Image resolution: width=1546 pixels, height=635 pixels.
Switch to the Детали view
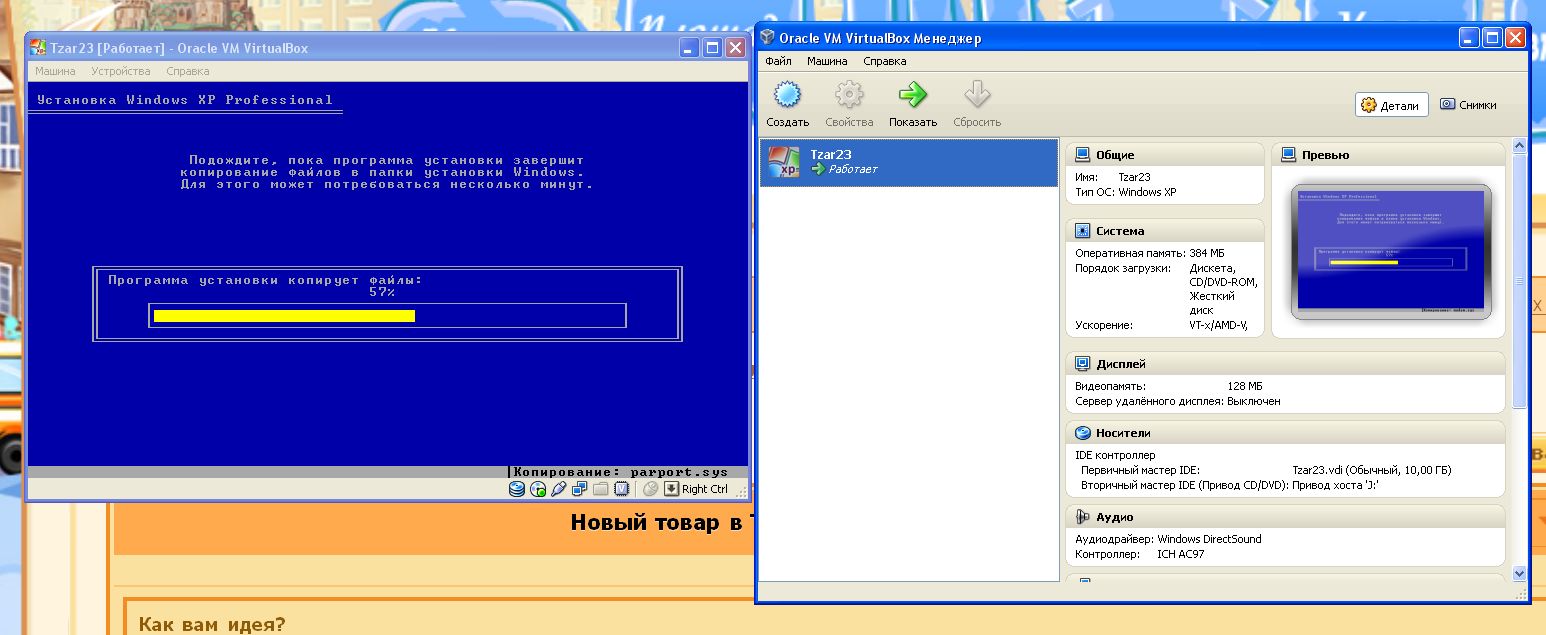pos(1391,105)
